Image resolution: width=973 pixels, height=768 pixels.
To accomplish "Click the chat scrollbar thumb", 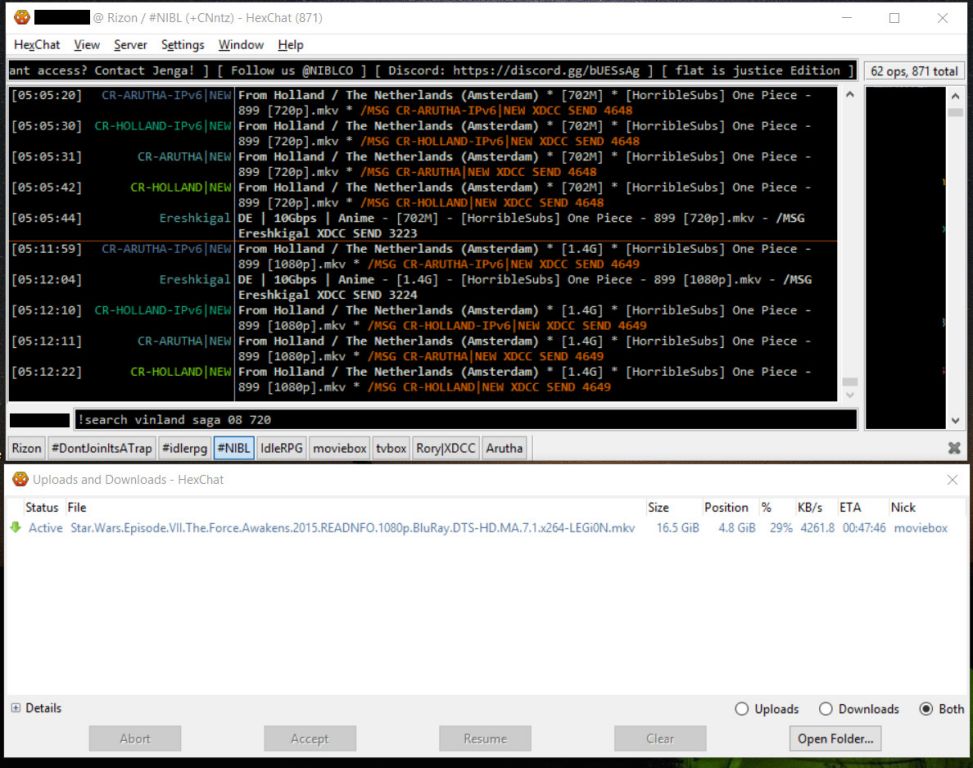I will pos(850,382).
